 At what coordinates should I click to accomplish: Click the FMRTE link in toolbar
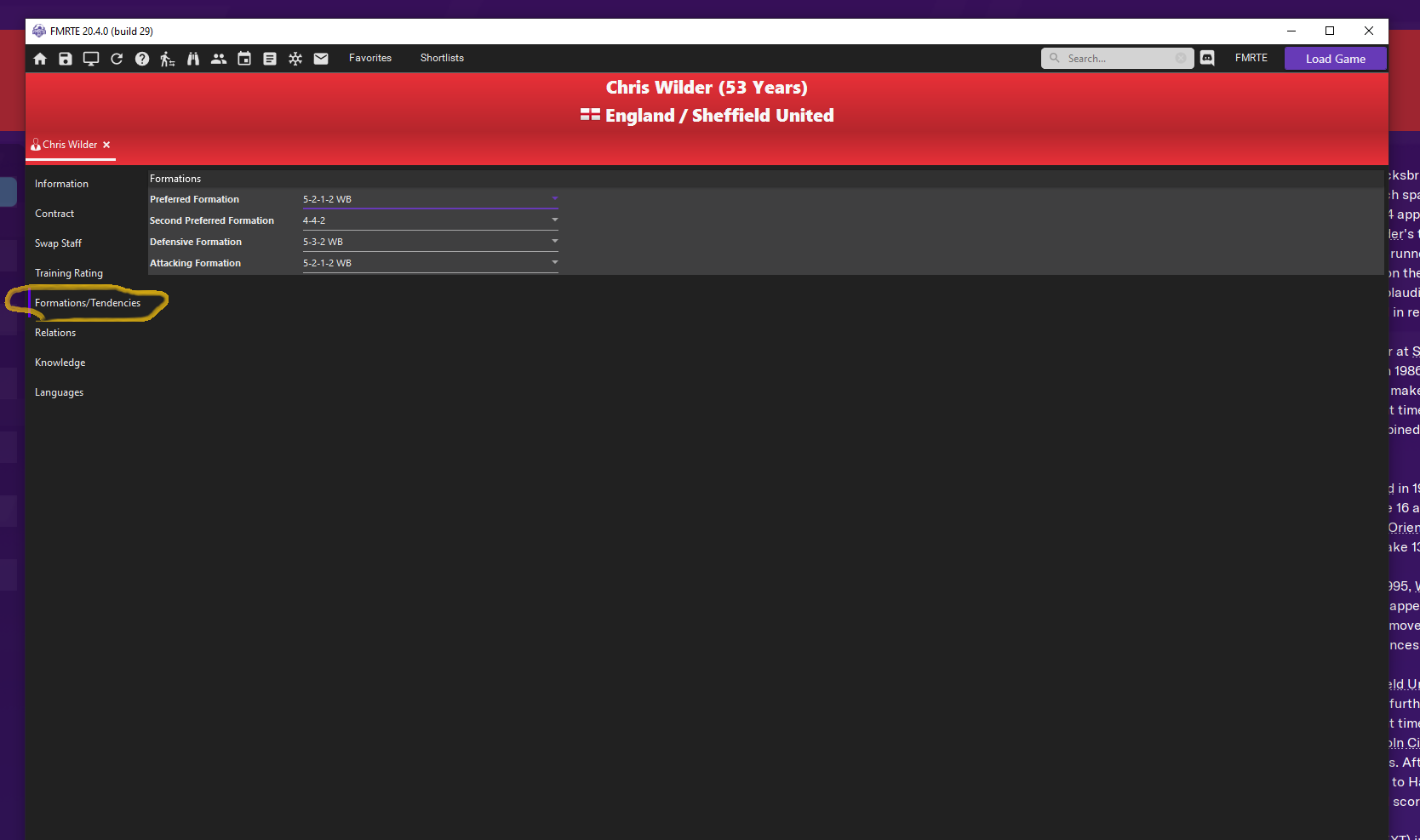(1251, 58)
